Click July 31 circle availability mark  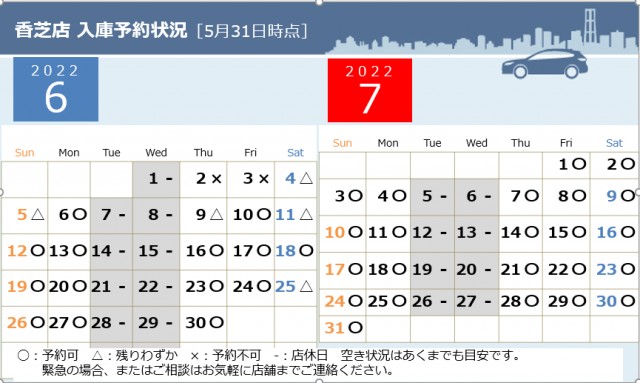click(356, 327)
